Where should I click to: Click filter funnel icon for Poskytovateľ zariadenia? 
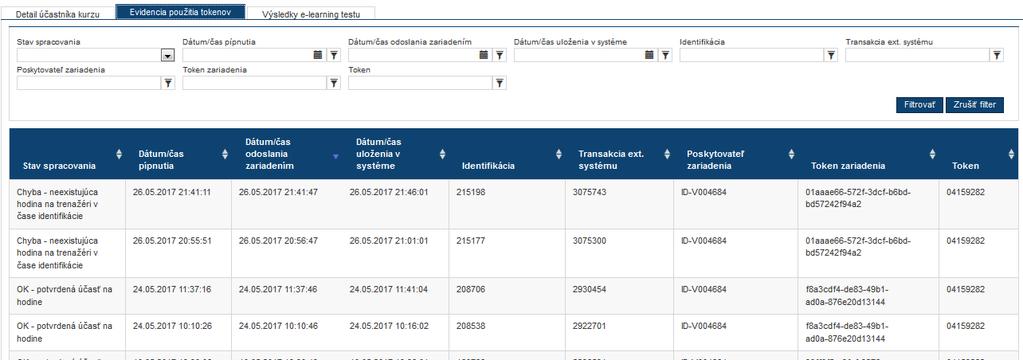(x=168, y=83)
